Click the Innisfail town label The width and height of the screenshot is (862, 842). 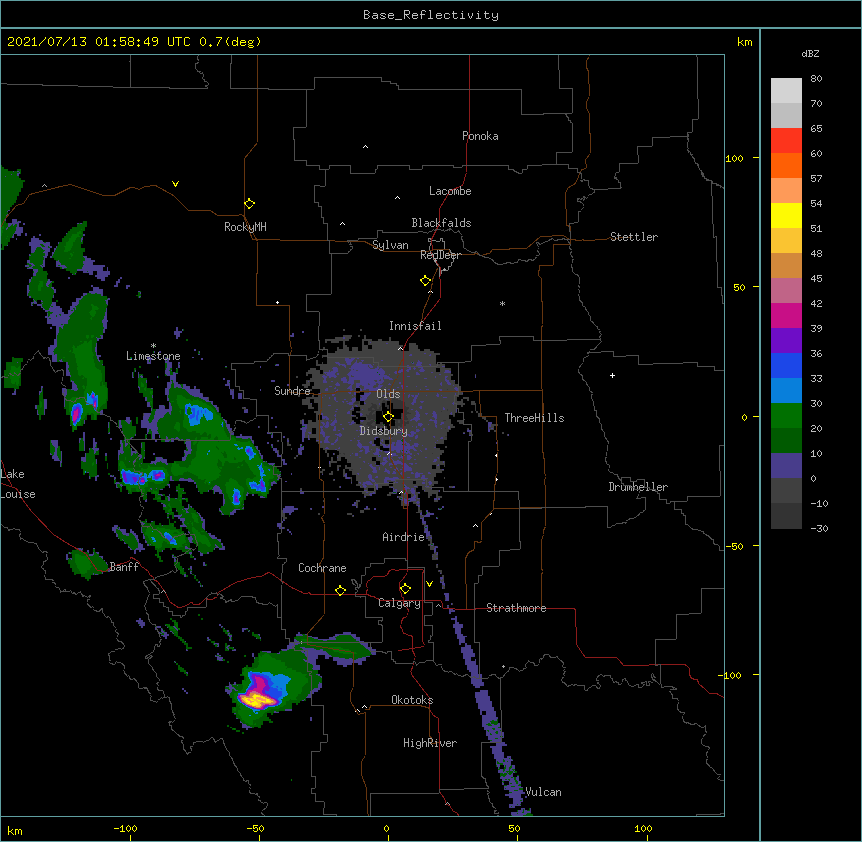[415, 326]
